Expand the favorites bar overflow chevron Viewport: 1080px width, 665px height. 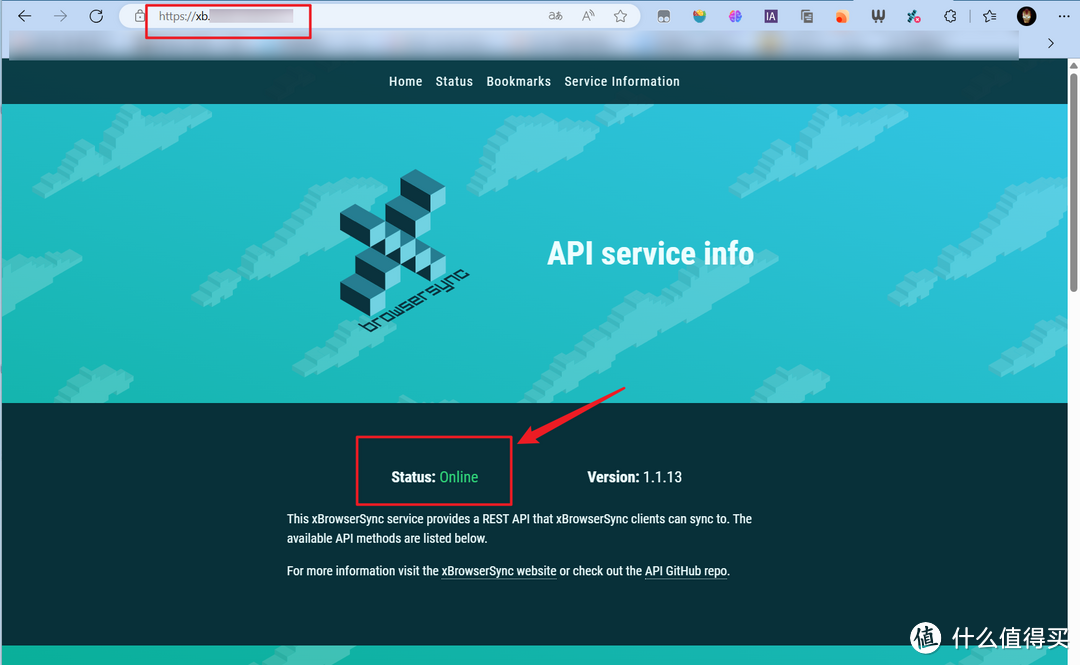[1050, 43]
